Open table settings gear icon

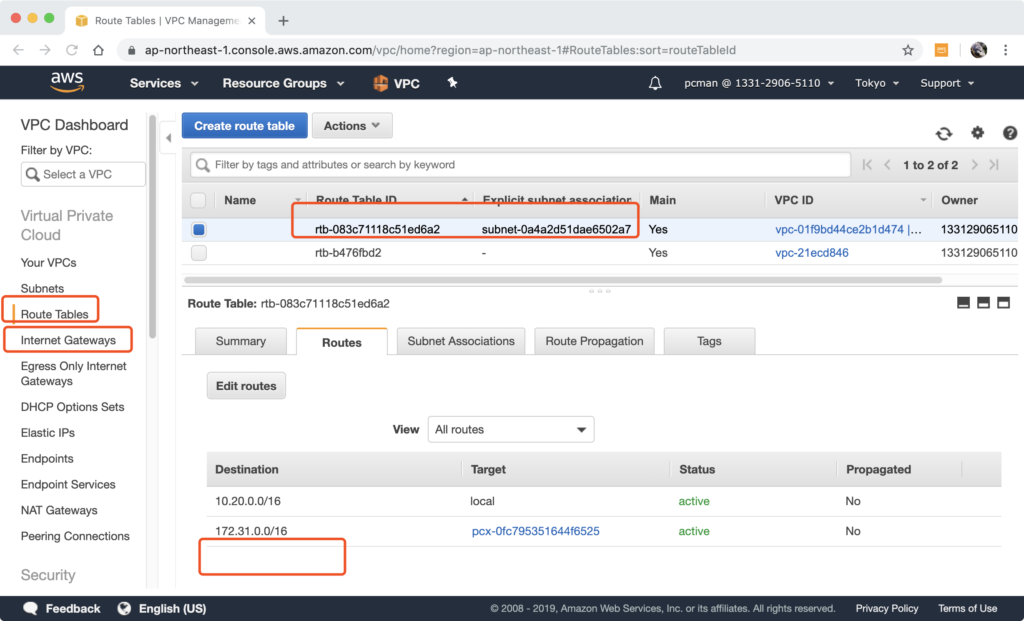pyautogui.click(x=977, y=133)
